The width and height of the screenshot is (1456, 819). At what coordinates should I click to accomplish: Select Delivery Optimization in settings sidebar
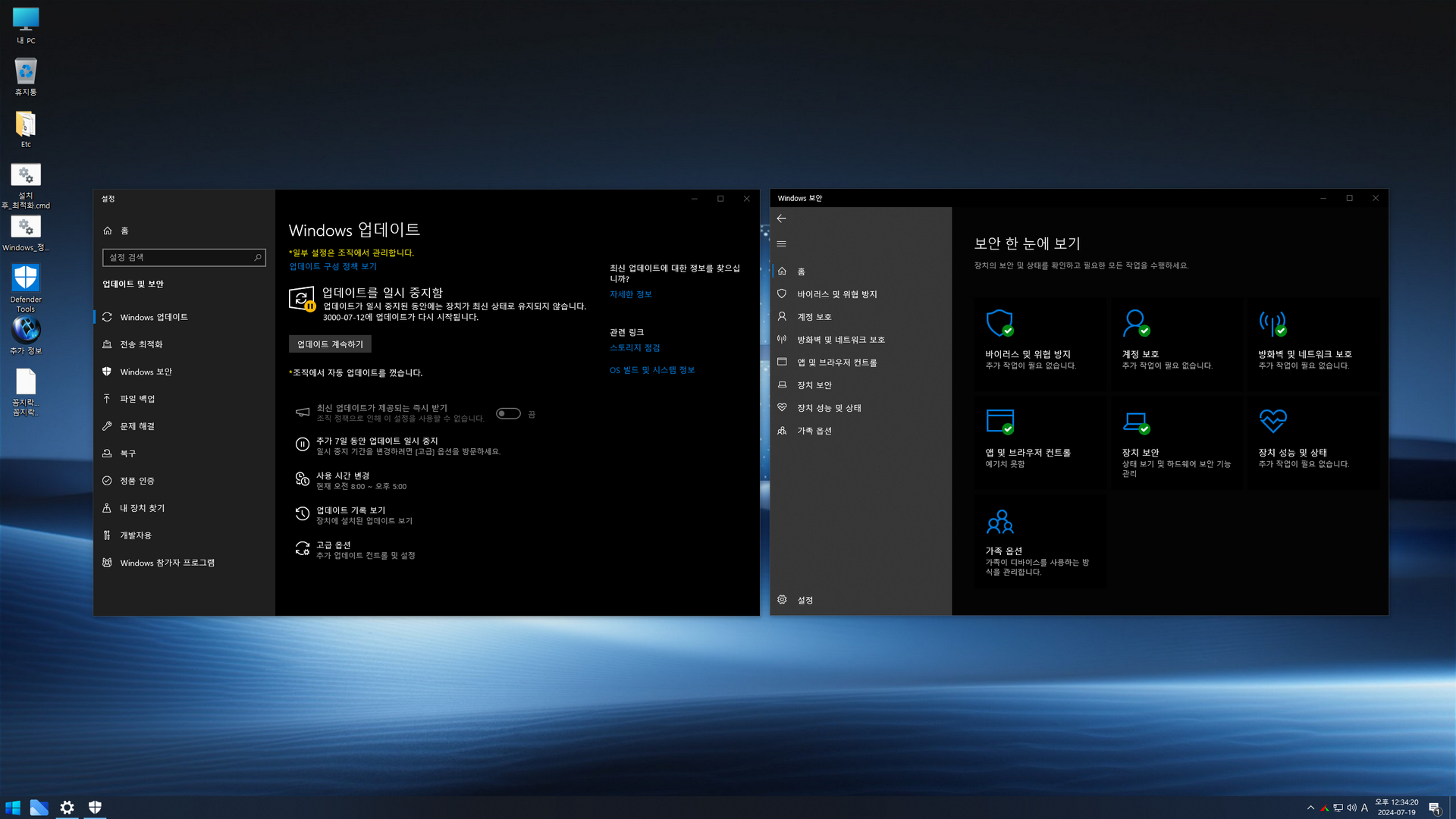[x=141, y=344]
